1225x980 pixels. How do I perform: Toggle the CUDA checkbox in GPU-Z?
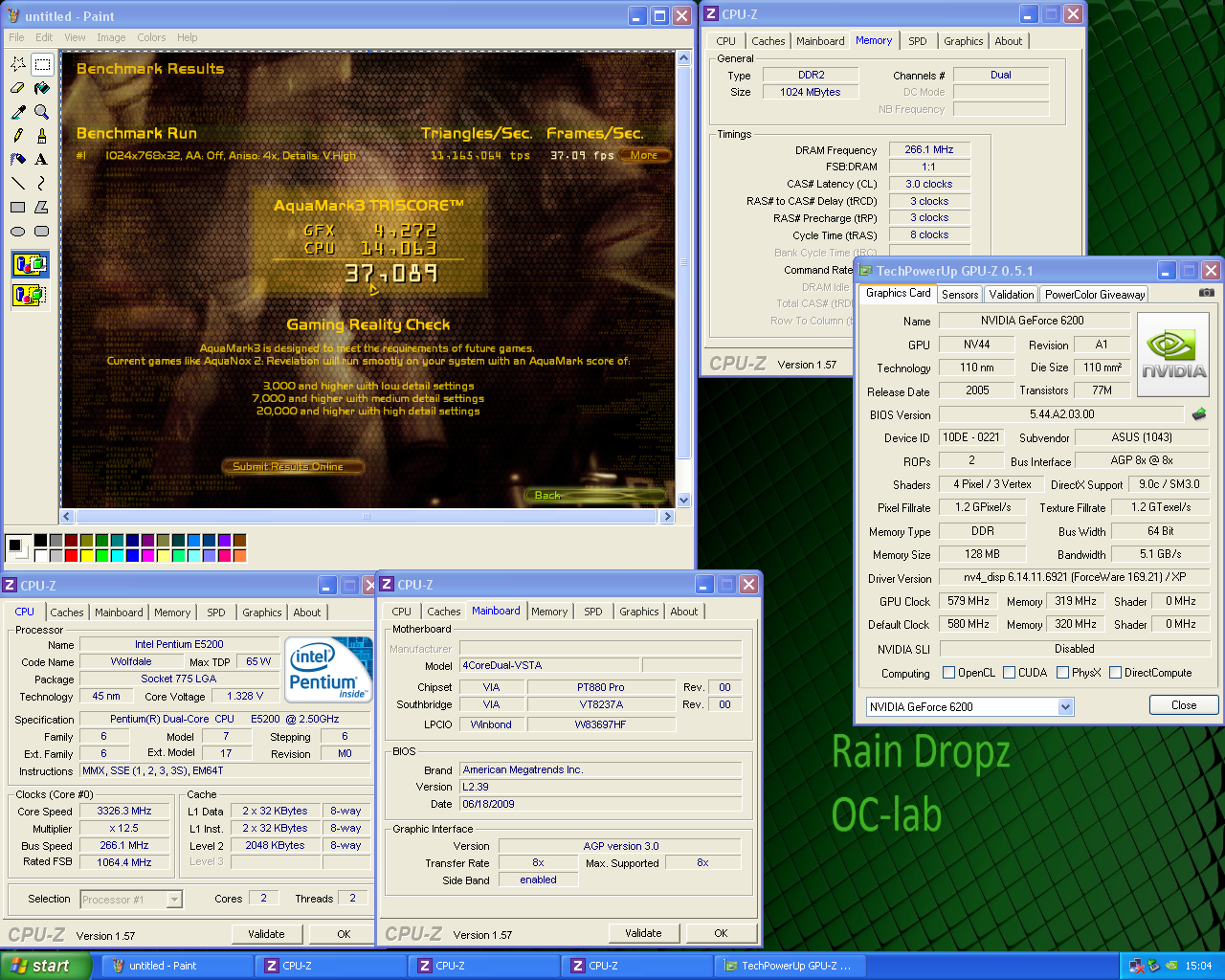click(1009, 673)
